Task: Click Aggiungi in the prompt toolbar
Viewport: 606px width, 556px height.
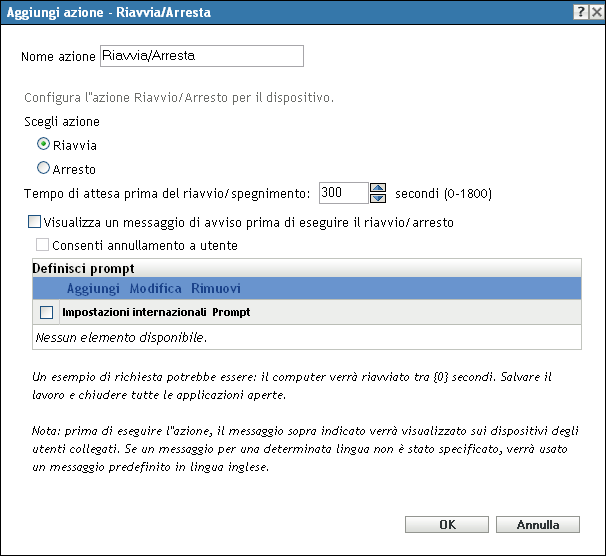Action: pyautogui.click(x=93, y=289)
